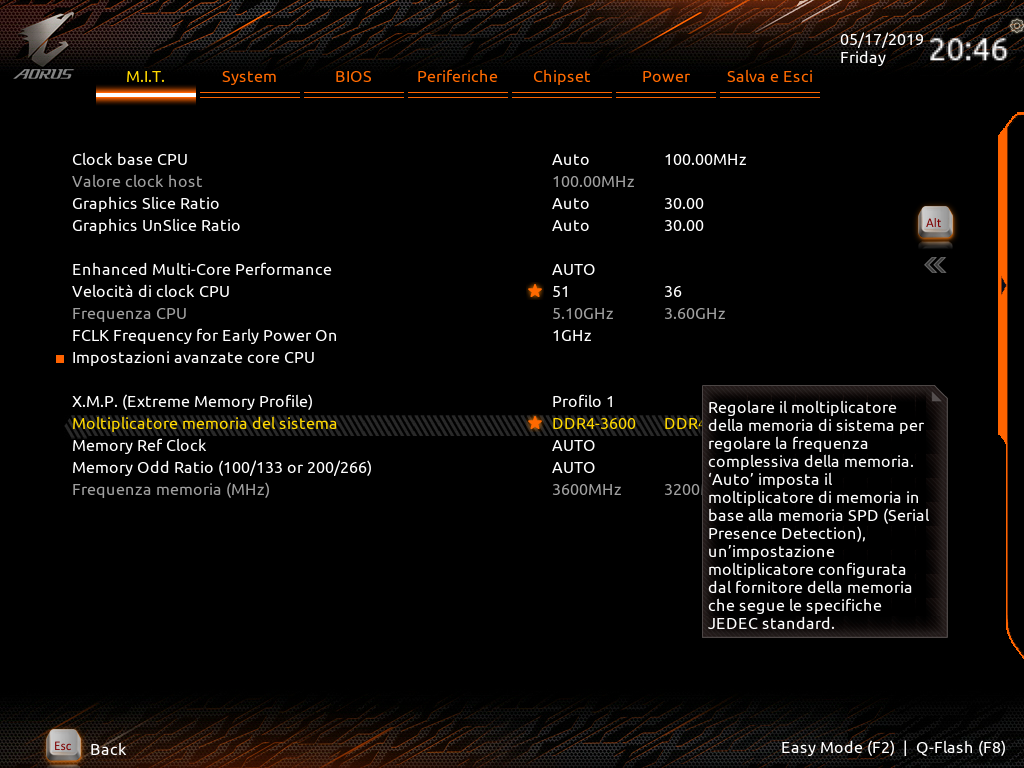Viewport: 1024px width, 768px height.
Task: Click the Back button
Action: (x=108, y=749)
